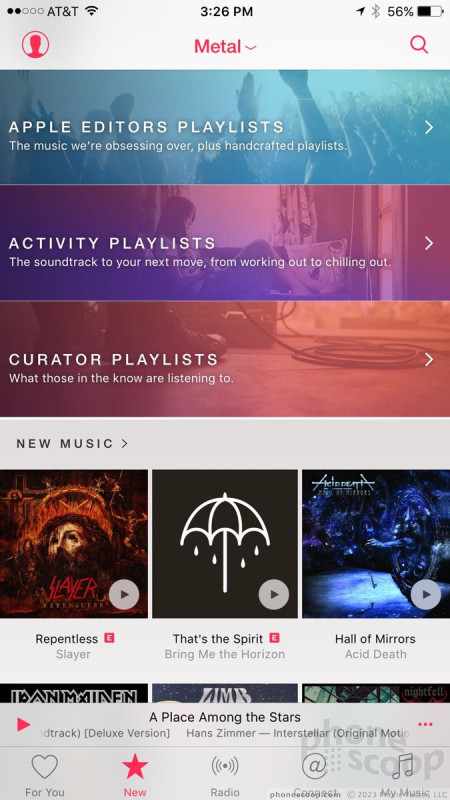Play the Hall of Mirrors album
This screenshot has width=450, height=800.
coord(426,594)
